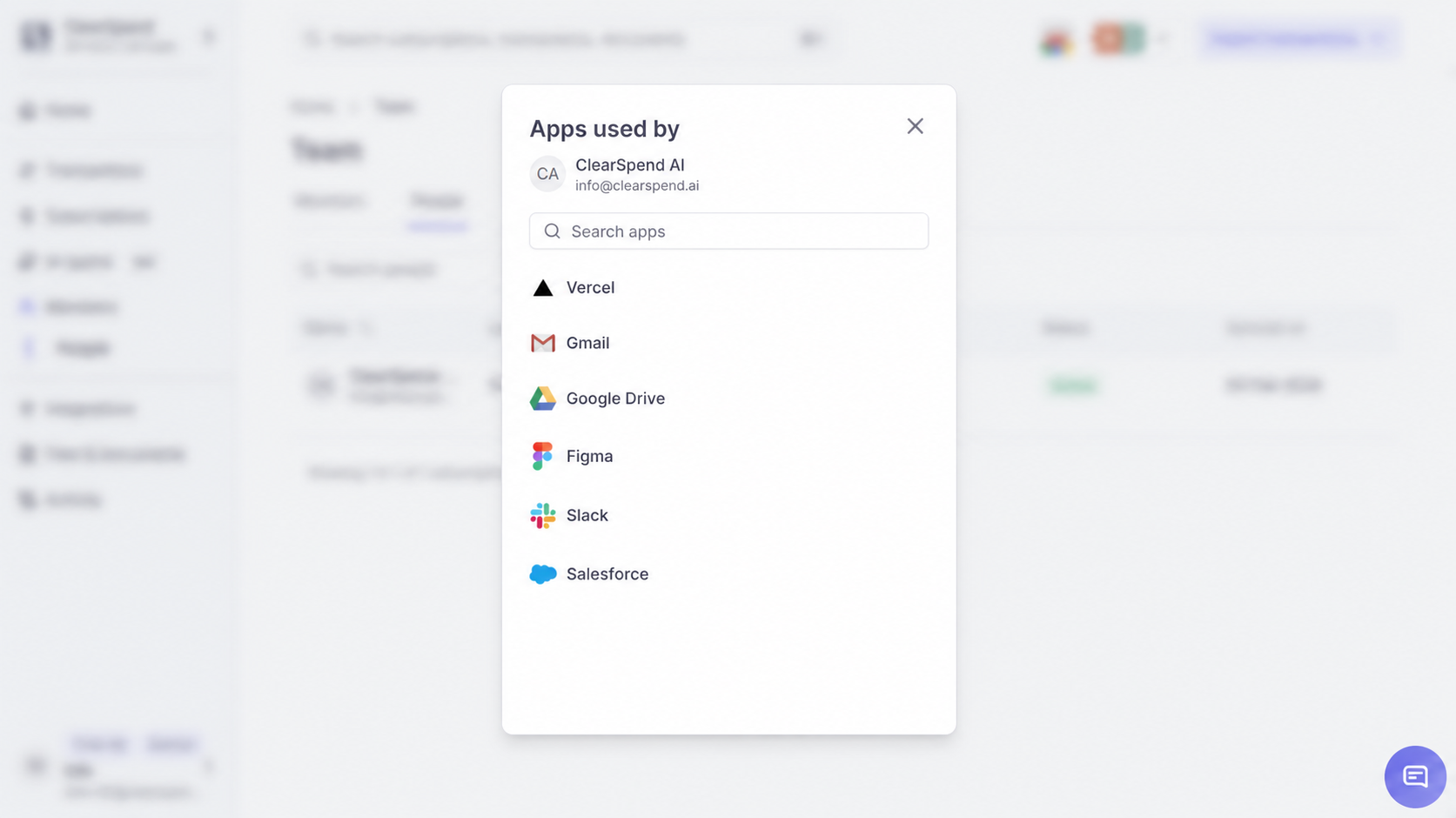Click the Slack logo icon
Screen dimensions: 1456x818
(x=542, y=515)
